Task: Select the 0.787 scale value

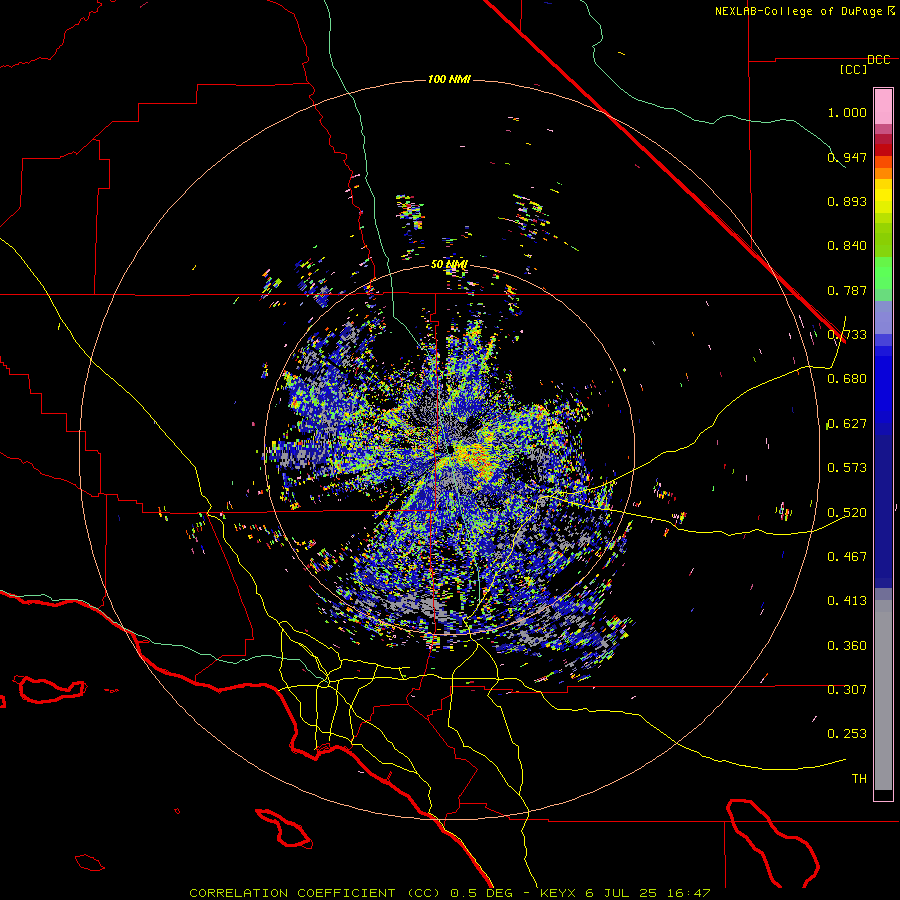Action: coord(847,290)
